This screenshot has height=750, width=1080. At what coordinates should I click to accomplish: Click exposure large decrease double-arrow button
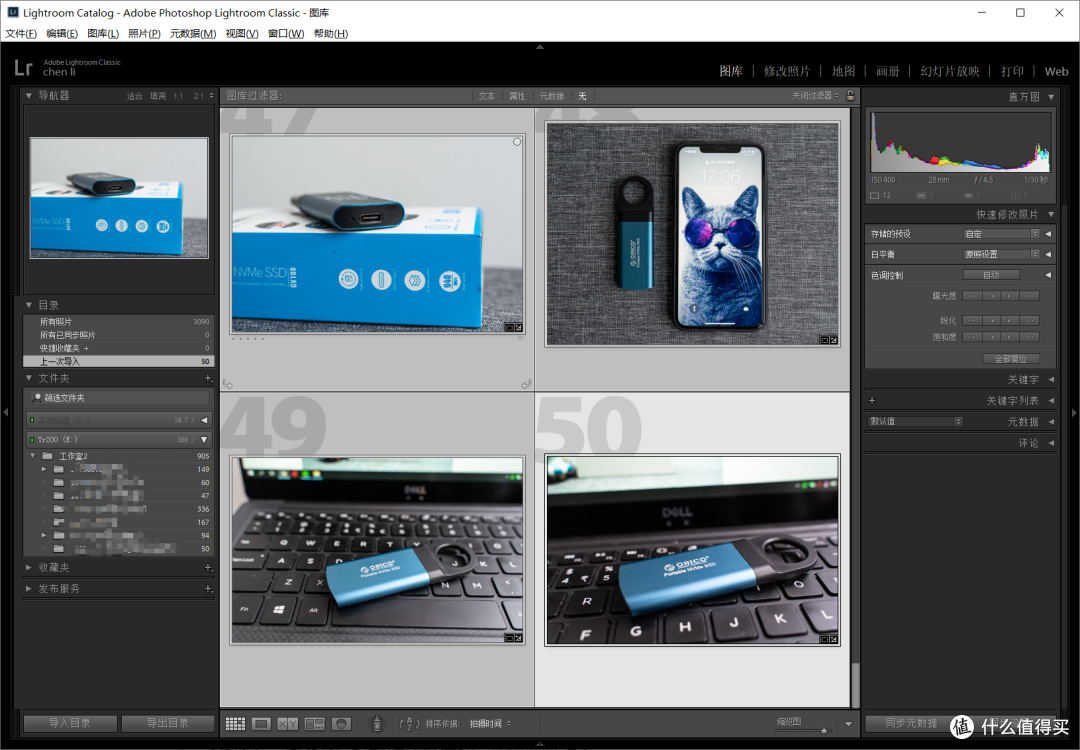click(972, 296)
